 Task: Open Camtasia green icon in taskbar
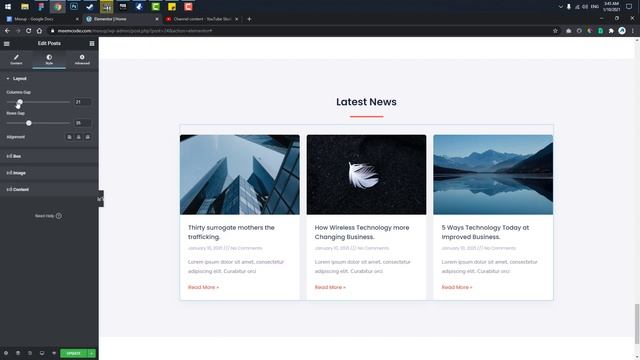(x=156, y=7)
